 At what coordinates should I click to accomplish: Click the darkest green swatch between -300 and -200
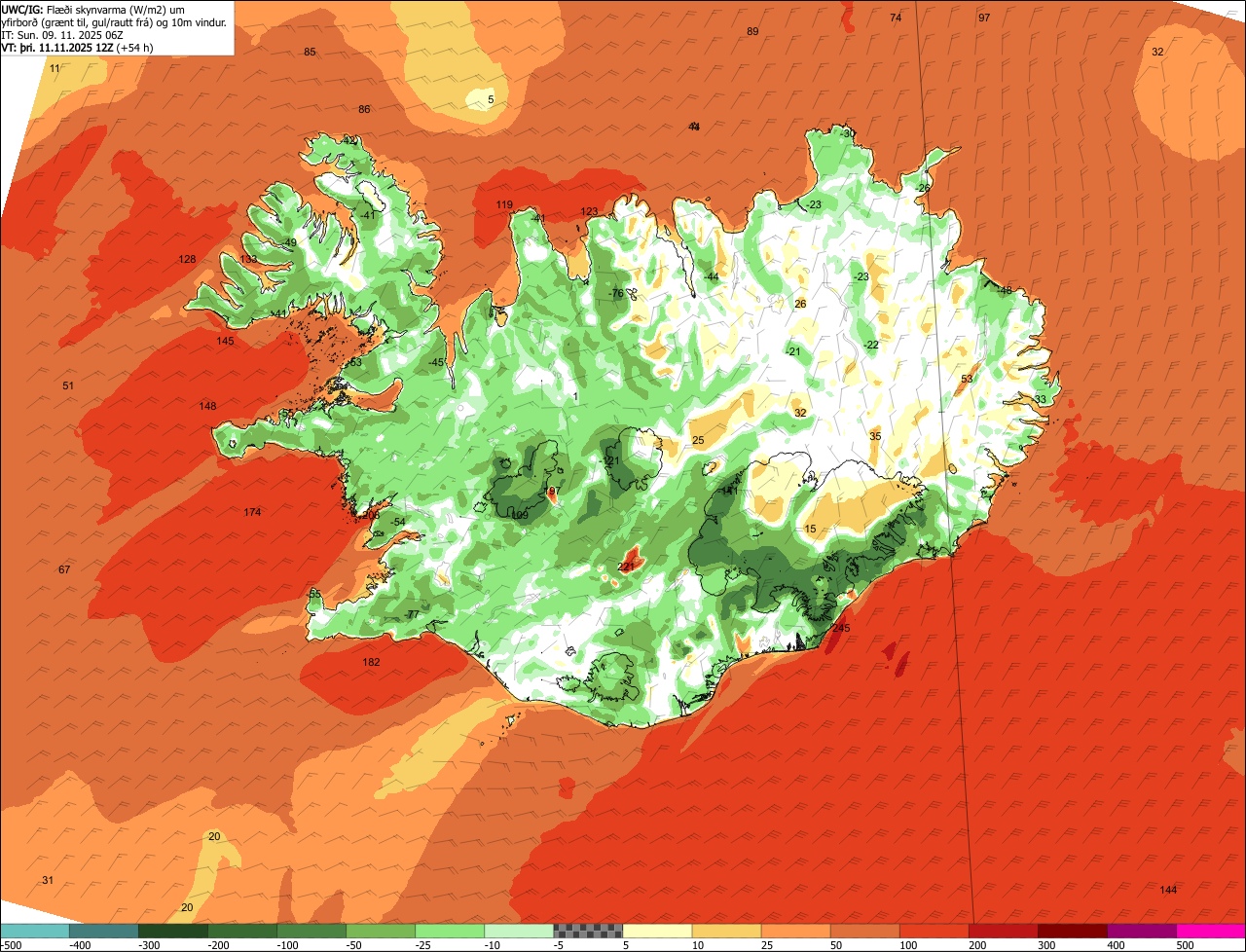pyautogui.click(x=173, y=931)
